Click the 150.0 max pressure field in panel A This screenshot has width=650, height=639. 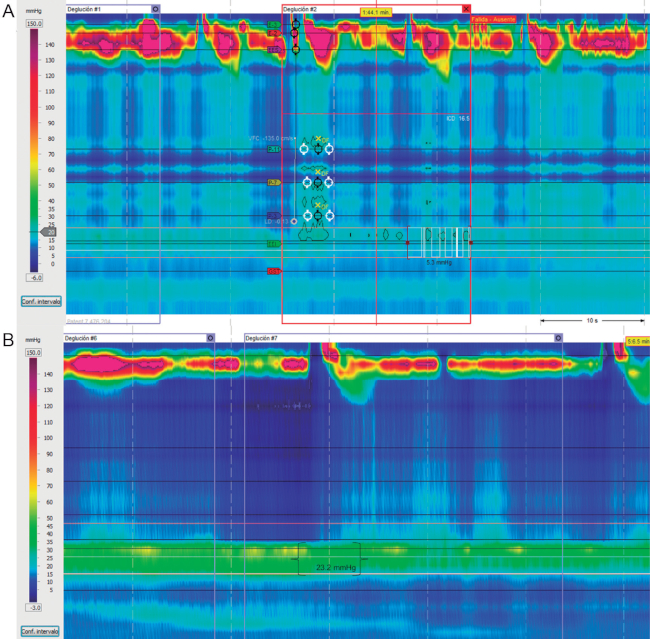pos(34,21)
